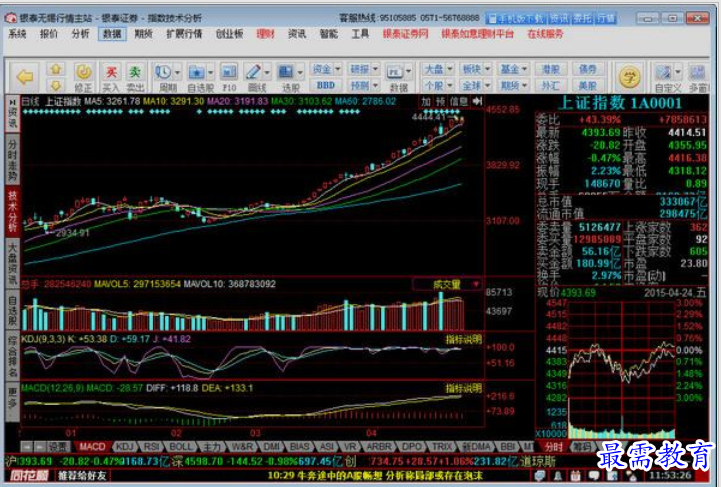
Task: Open the 智能 menu
Action: tap(329, 34)
